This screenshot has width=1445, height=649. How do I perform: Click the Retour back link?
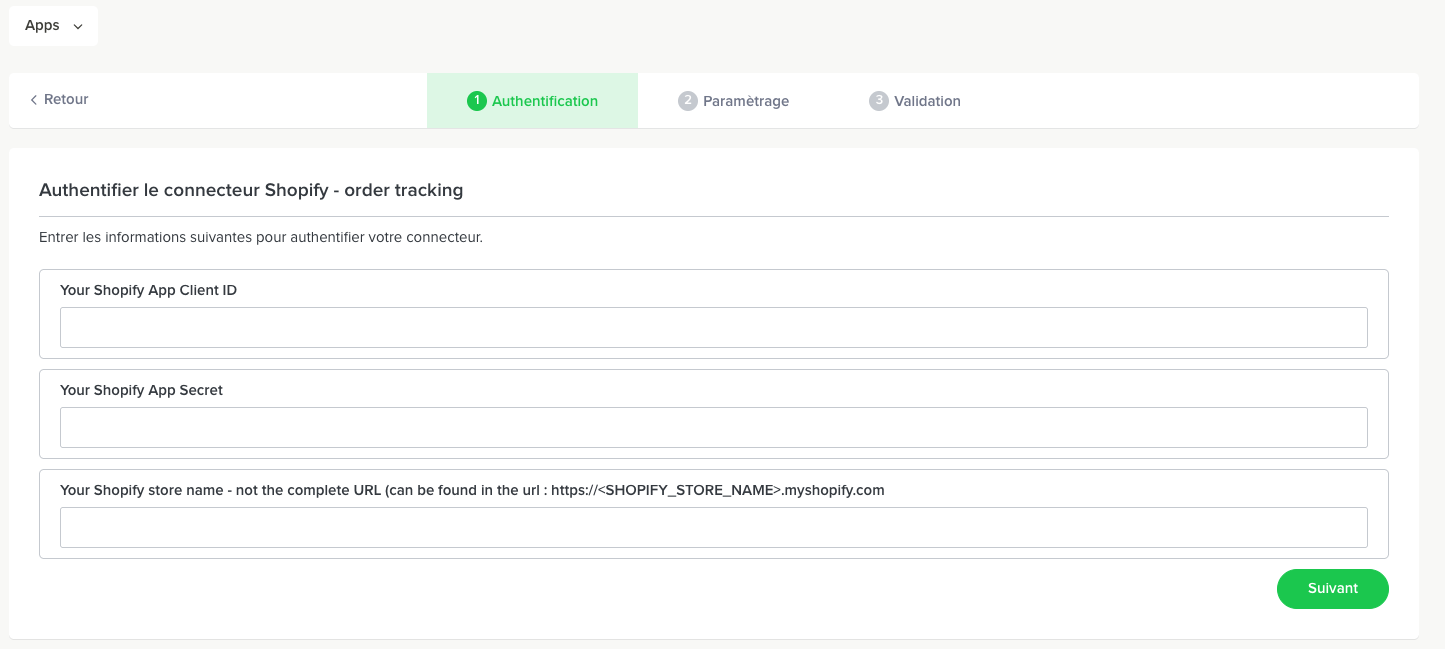66,100
